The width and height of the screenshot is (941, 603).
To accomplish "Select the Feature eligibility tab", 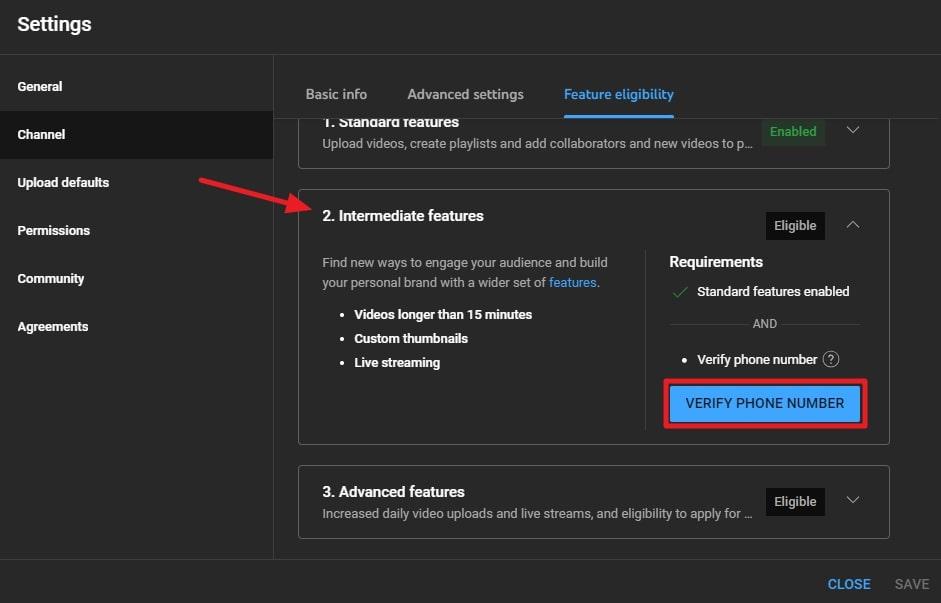I will [619, 94].
